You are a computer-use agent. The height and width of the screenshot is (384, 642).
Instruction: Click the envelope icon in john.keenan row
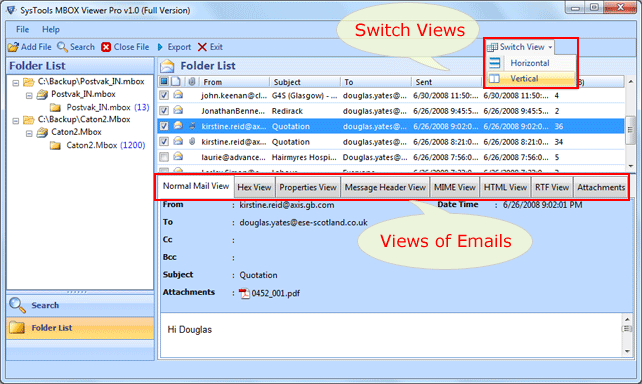[178, 95]
